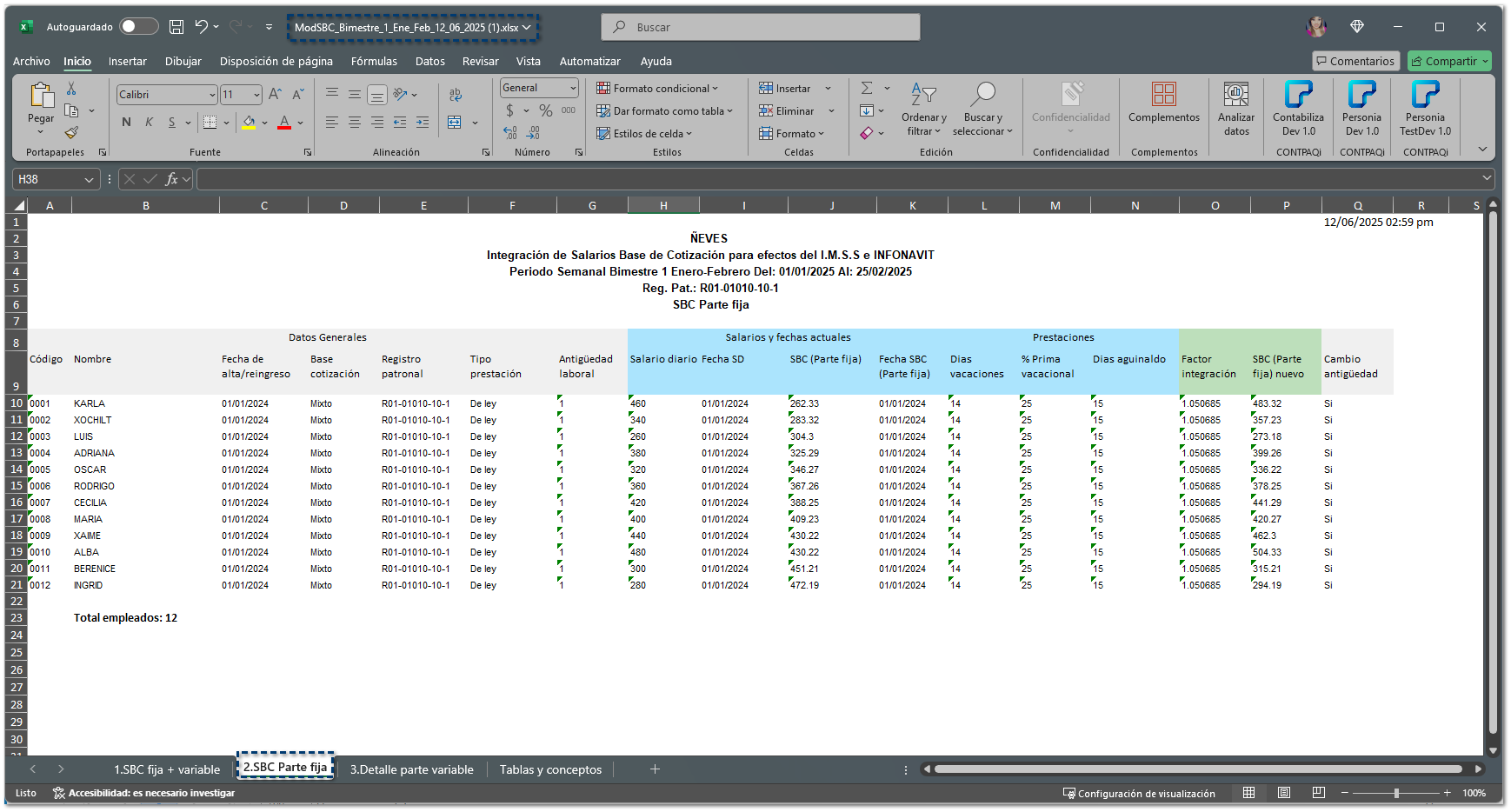
Task: Toggle italic formatting with K button
Action: [x=149, y=123]
